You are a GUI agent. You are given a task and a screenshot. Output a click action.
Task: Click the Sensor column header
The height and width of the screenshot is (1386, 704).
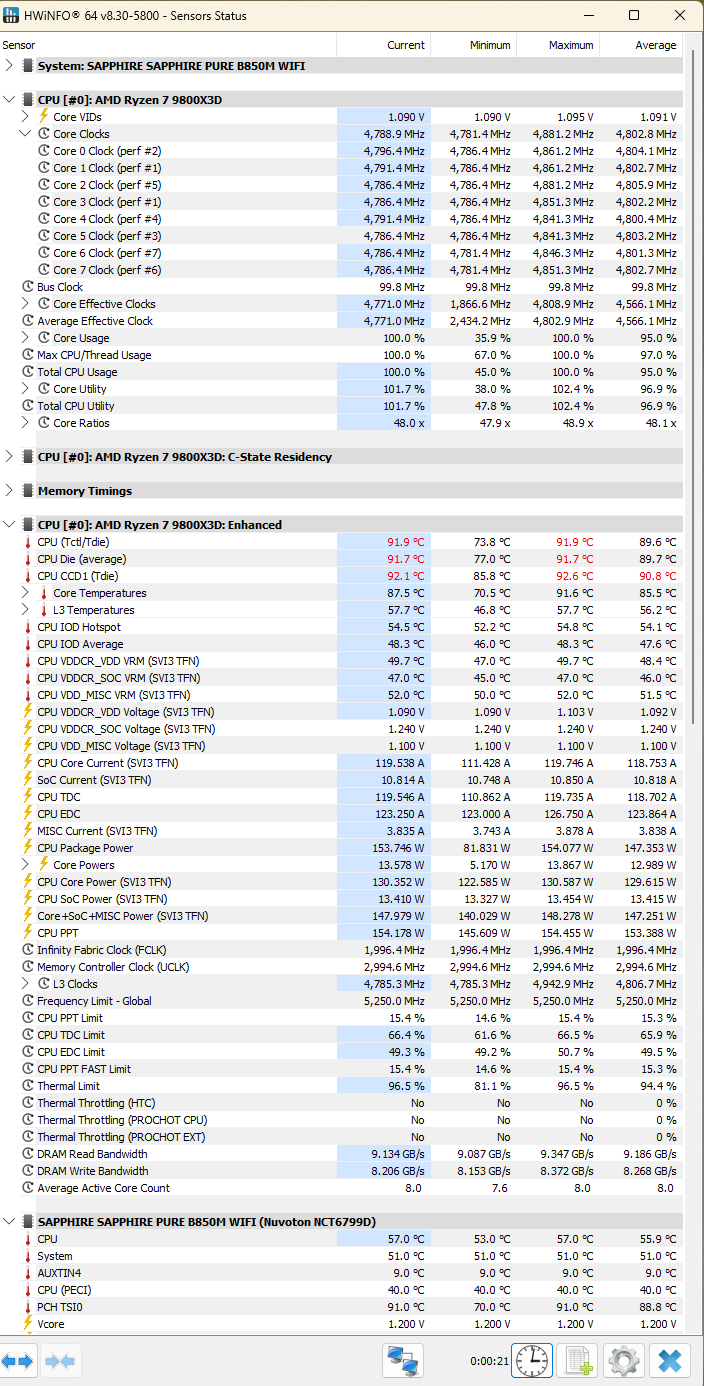168,45
